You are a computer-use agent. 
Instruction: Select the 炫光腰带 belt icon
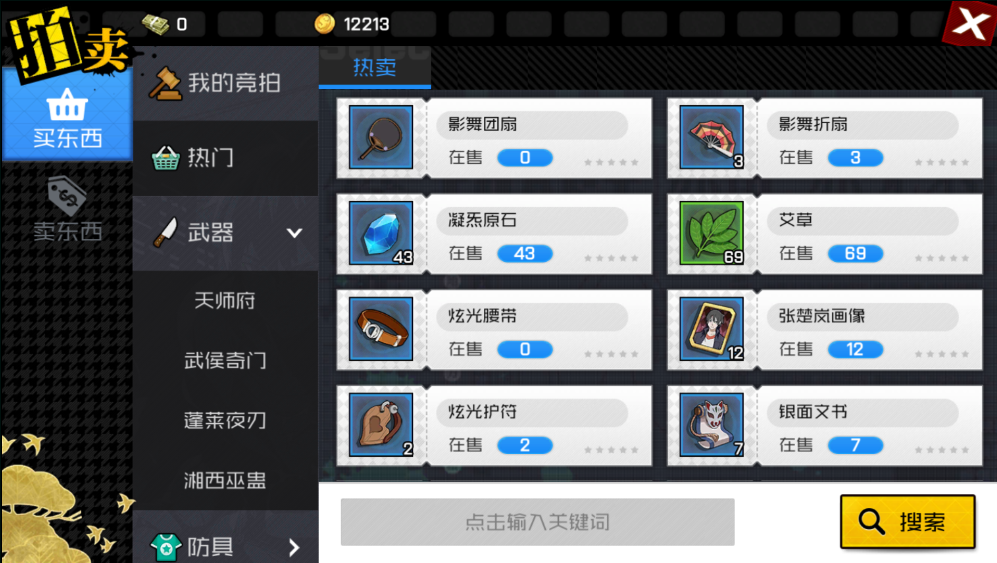click(x=381, y=329)
